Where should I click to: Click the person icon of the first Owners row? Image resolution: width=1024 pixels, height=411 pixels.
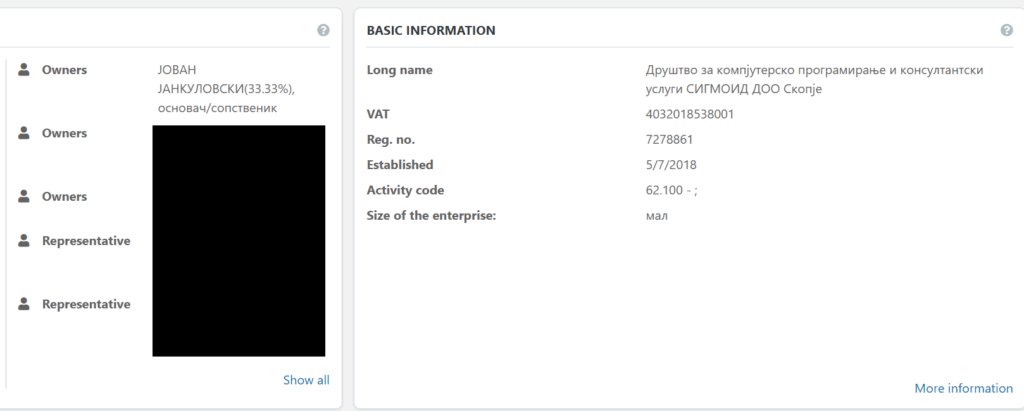[24, 70]
